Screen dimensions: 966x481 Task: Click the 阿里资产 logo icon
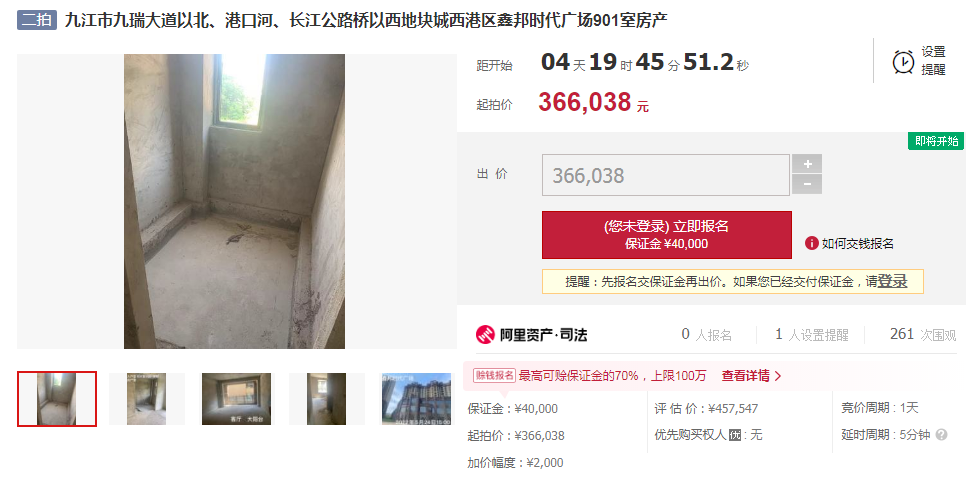485,334
